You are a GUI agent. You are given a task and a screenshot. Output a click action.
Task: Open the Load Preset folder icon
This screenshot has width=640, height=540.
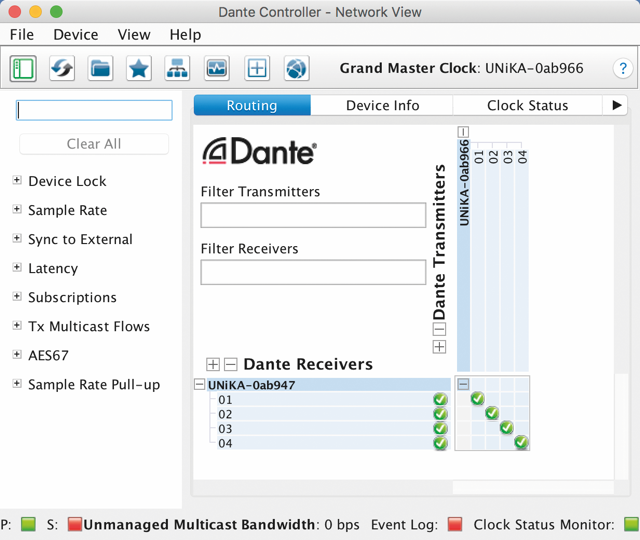pos(100,68)
